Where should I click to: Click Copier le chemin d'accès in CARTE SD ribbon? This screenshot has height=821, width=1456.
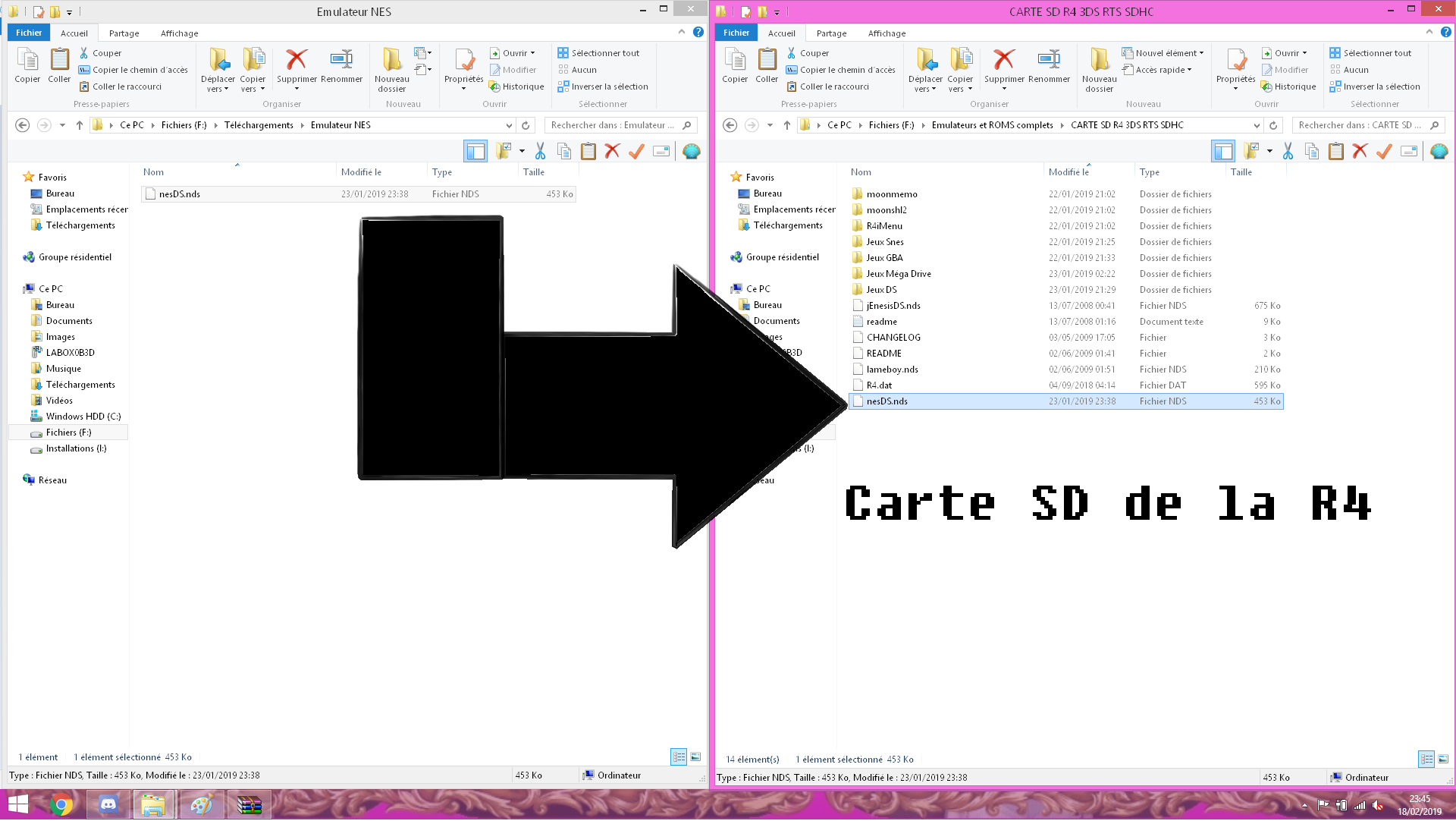pyautogui.click(x=840, y=70)
